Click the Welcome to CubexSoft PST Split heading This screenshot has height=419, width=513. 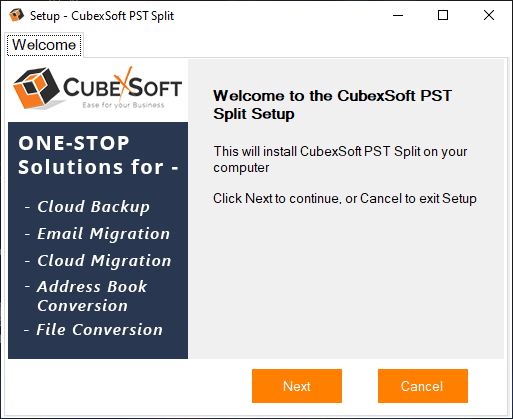(x=332, y=105)
